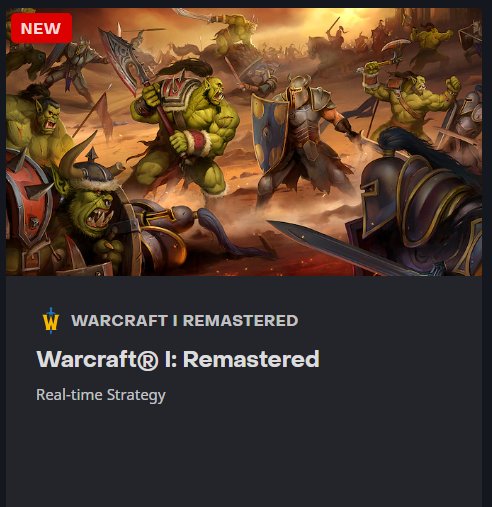The width and height of the screenshot is (492, 507).
Task: Click the red spiked shield
Action: [28, 200]
